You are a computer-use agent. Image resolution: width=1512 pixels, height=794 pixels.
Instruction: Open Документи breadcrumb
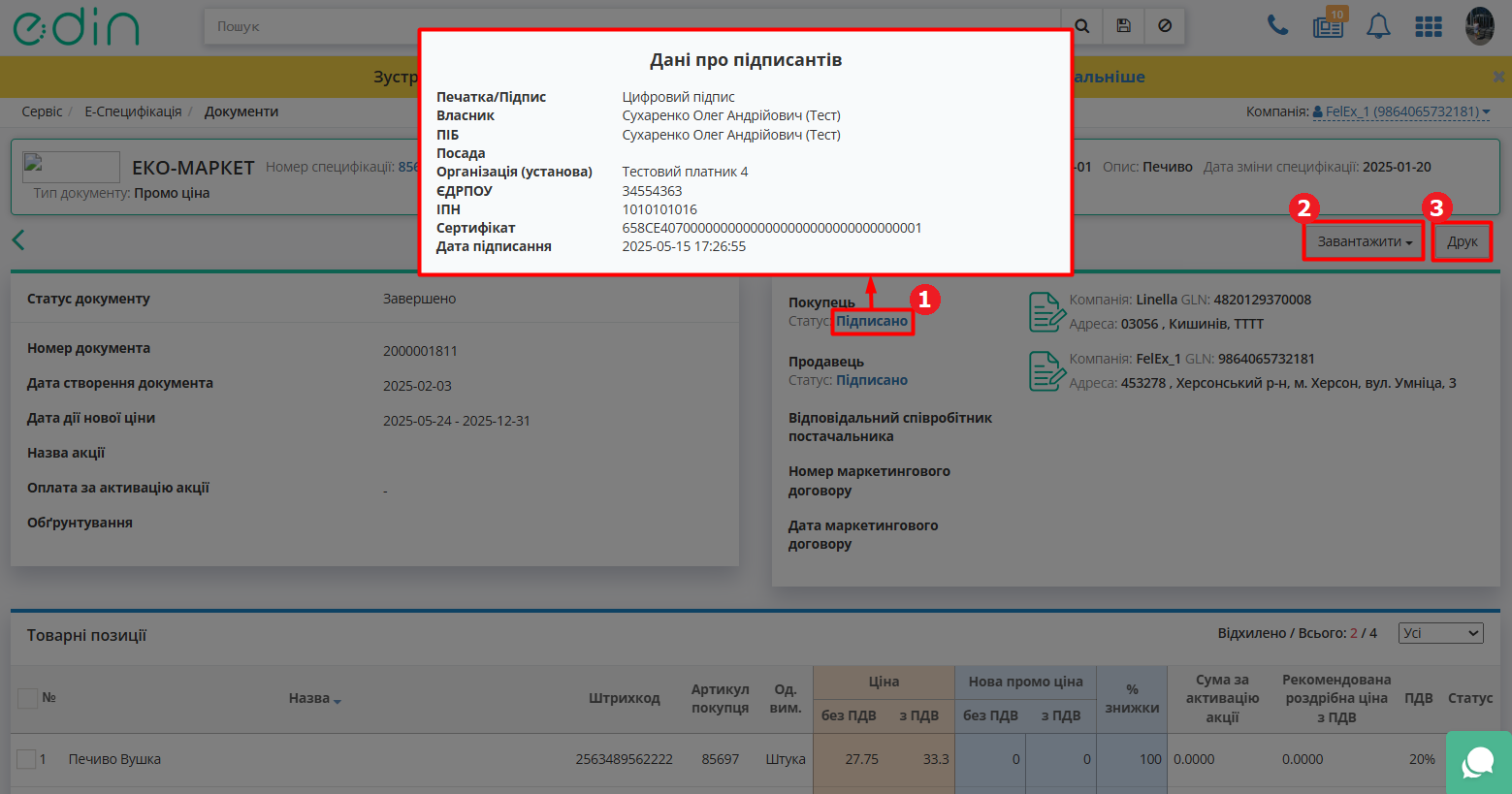(x=241, y=111)
